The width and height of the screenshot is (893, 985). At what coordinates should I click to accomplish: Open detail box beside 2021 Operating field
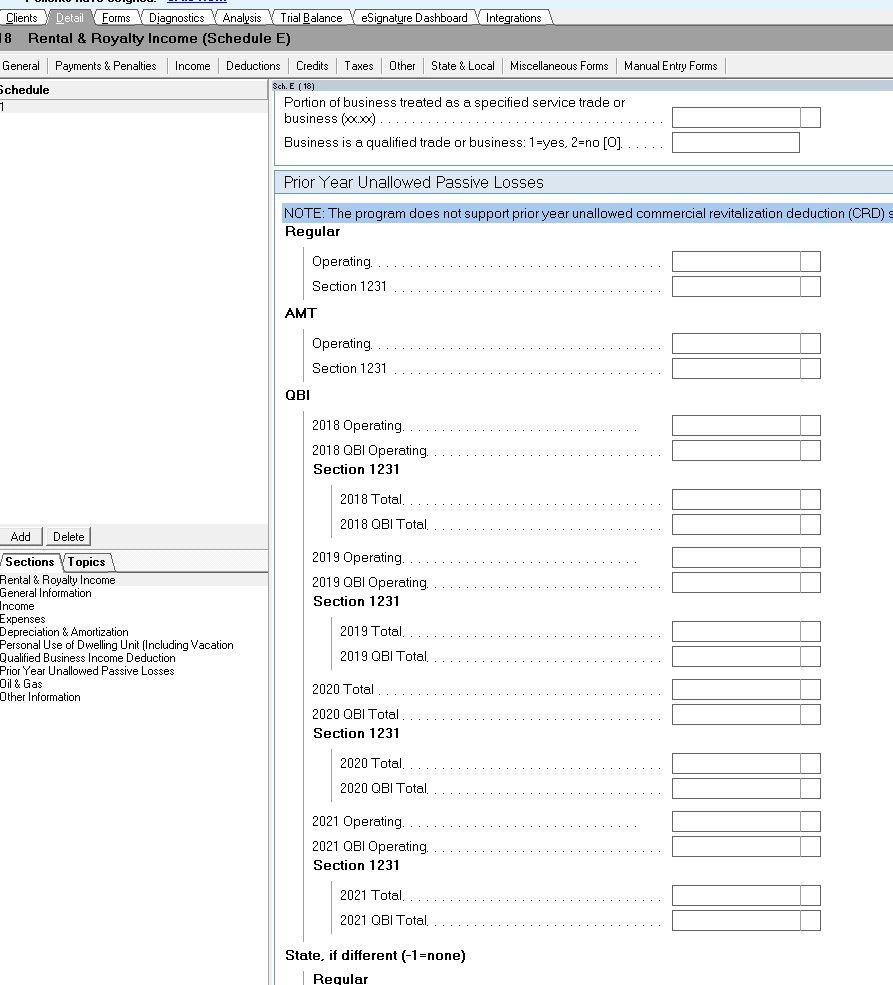[x=811, y=821]
